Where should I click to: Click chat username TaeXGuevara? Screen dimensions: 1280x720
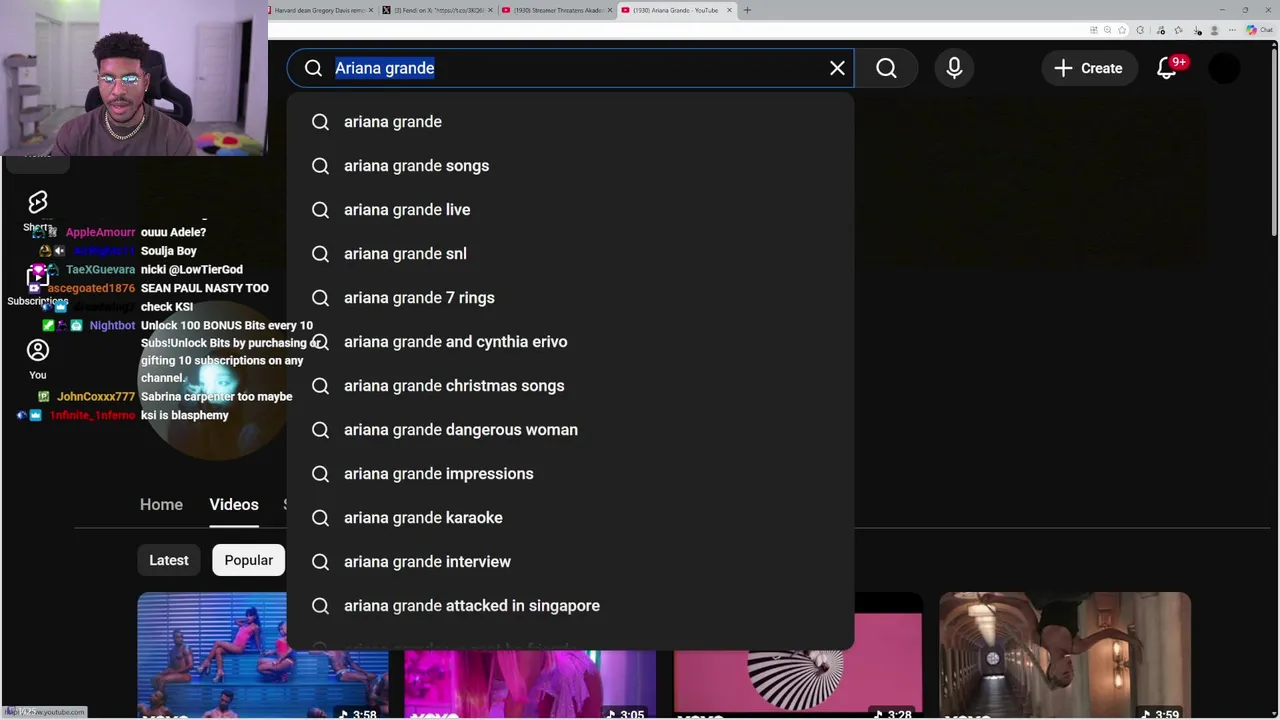(100, 270)
